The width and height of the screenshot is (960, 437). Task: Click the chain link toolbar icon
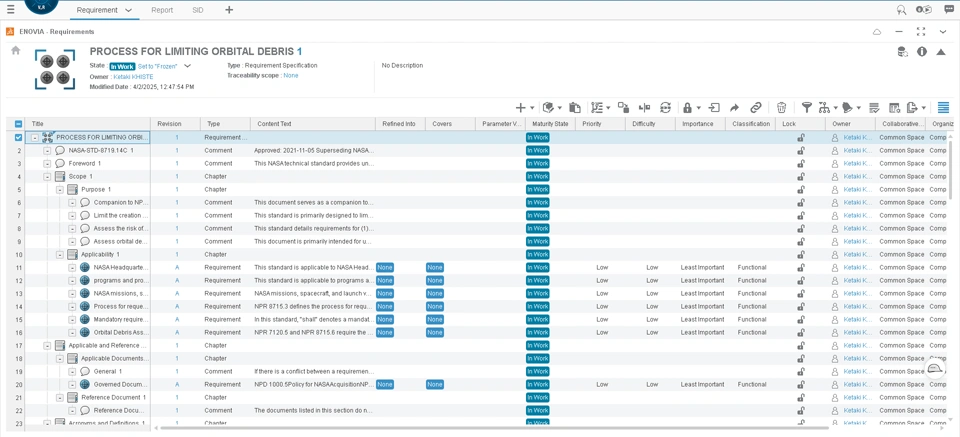click(x=756, y=108)
